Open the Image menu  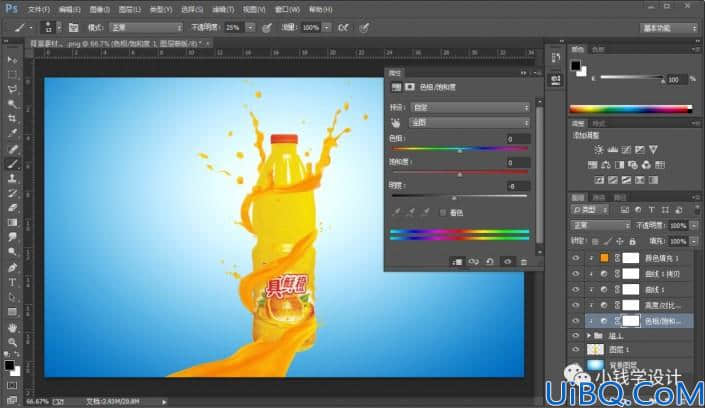[99, 9]
